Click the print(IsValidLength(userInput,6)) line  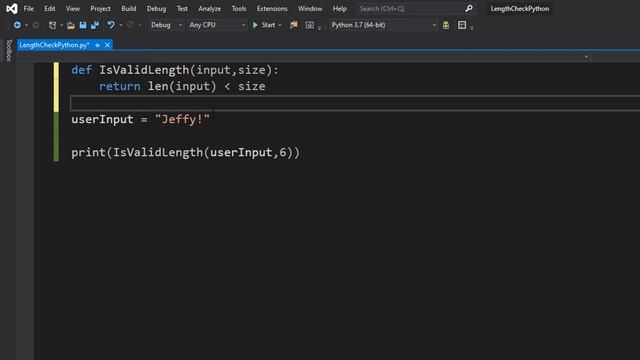click(185, 153)
